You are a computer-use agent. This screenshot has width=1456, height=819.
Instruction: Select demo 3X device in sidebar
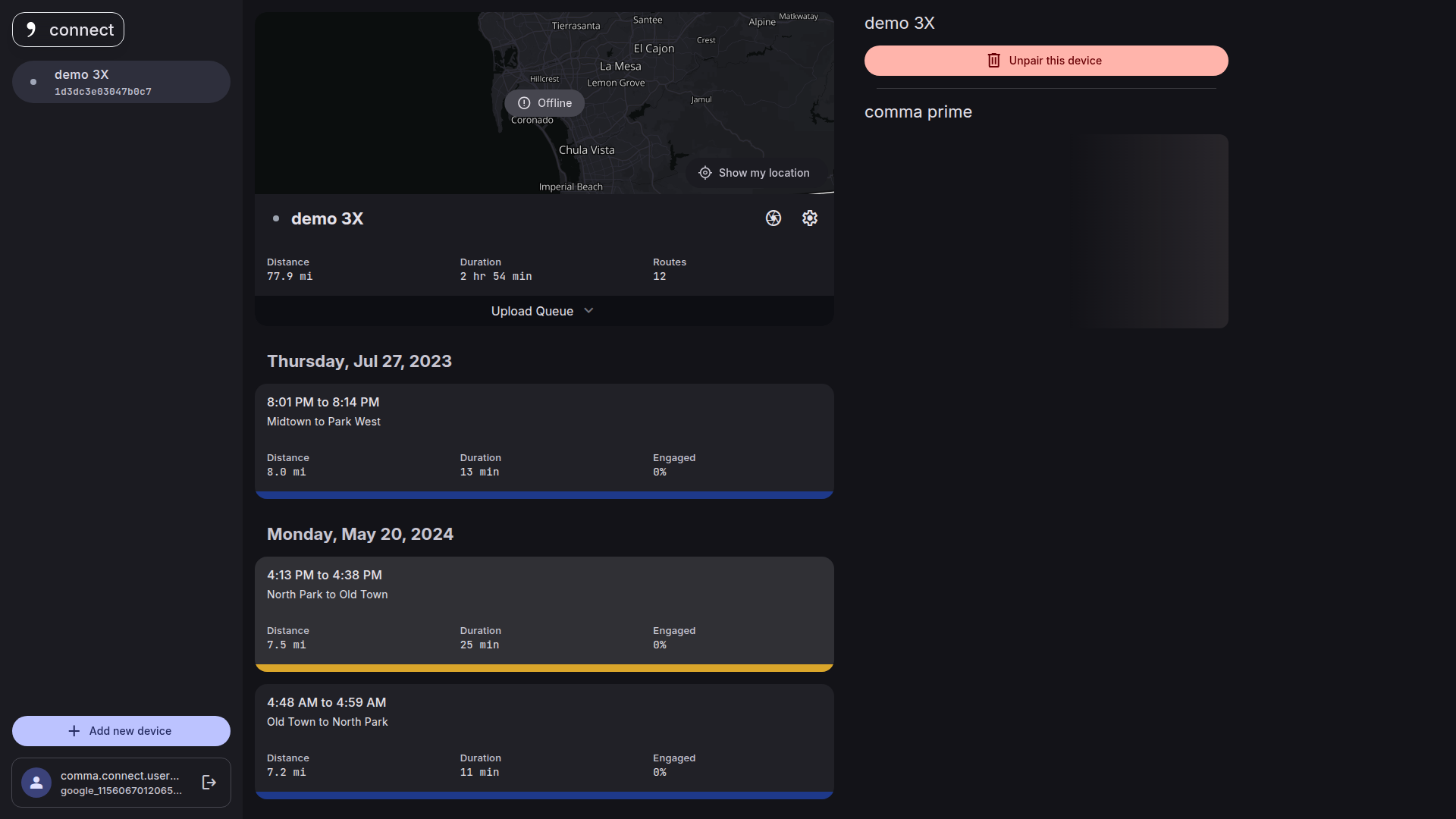pyautogui.click(x=121, y=82)
